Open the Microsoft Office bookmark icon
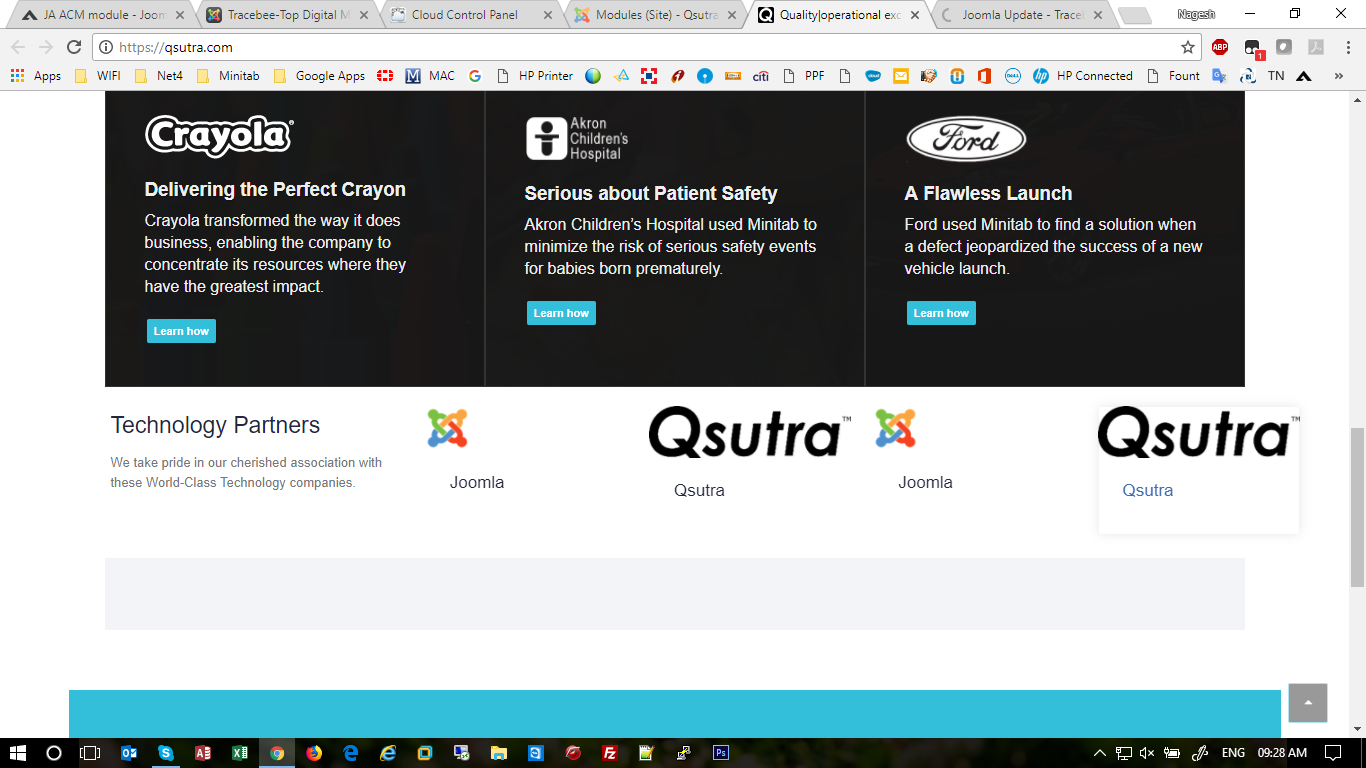 coord(985,76)
